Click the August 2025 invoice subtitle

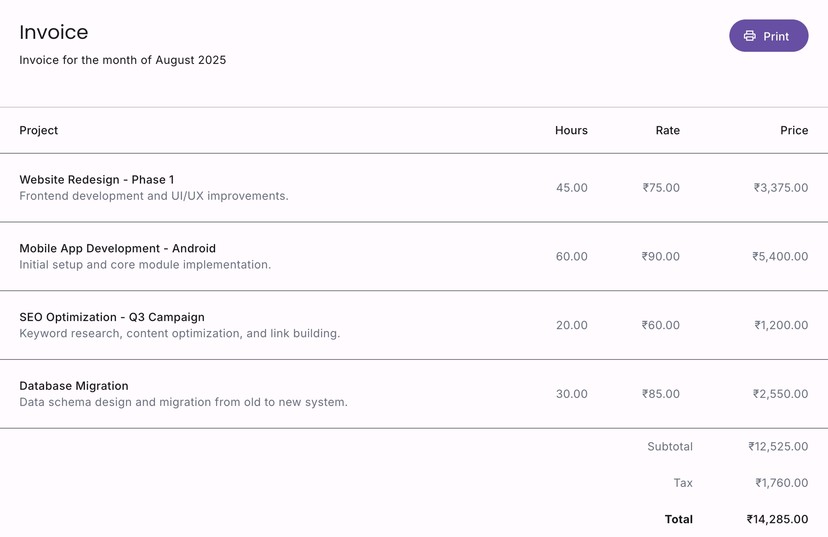[123, 60]
